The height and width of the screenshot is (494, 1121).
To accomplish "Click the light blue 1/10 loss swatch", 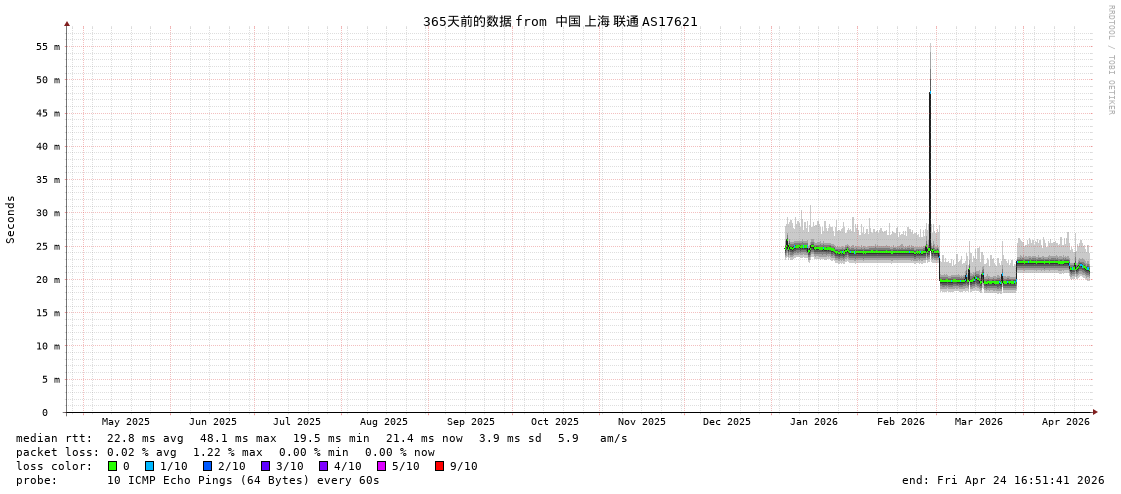I will 149,466.
